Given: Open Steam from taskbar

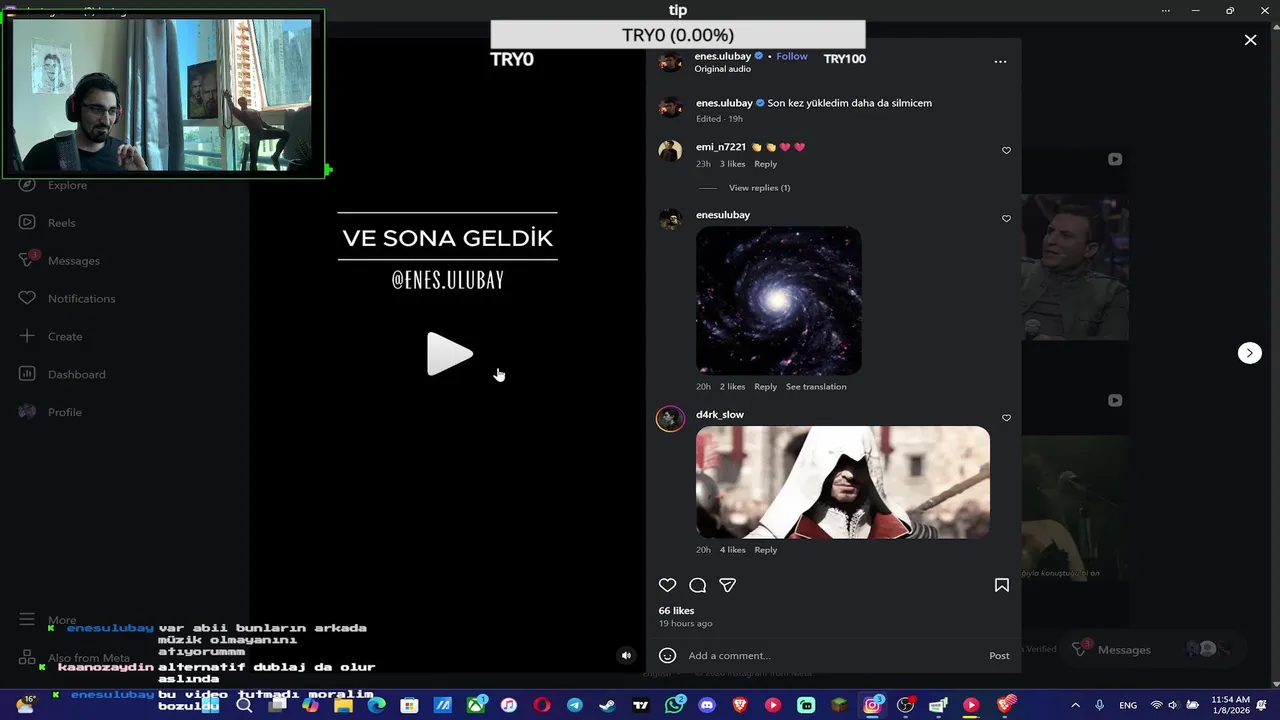Looking at the screenshot, I should tap(607, 705).
